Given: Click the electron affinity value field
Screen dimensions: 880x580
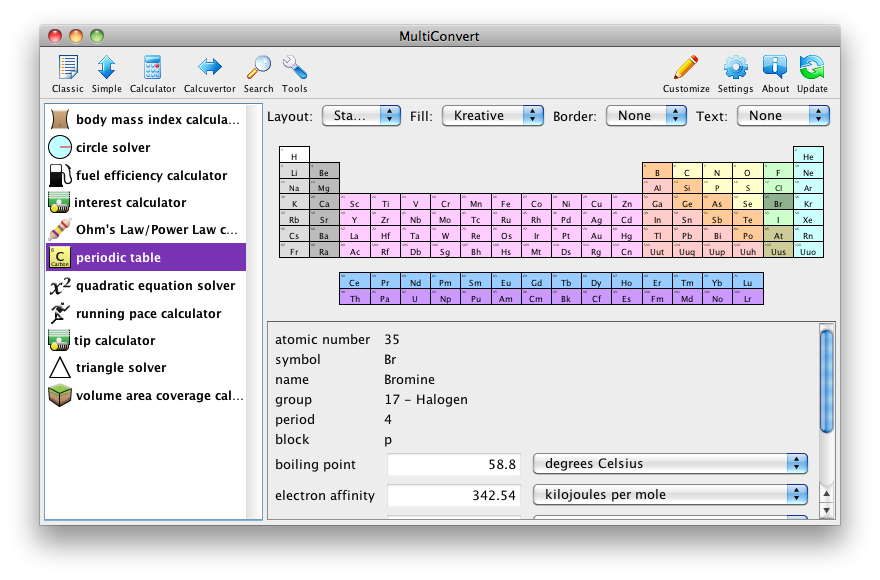Looking at the screenshot, I should coord(453,495).
